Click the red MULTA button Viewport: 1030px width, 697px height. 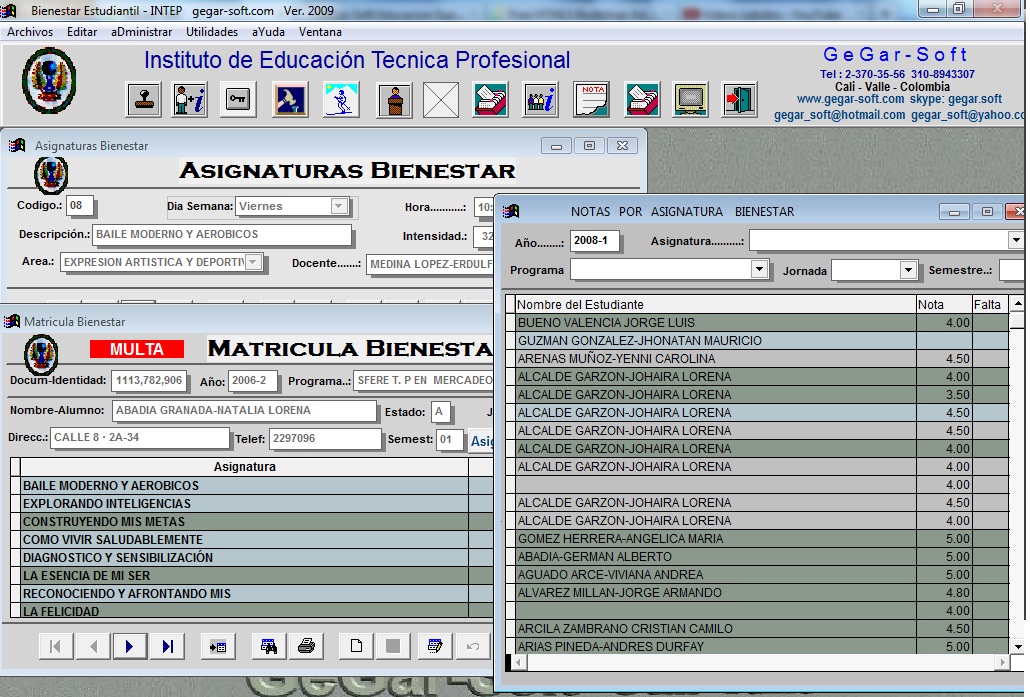[137, 349]
